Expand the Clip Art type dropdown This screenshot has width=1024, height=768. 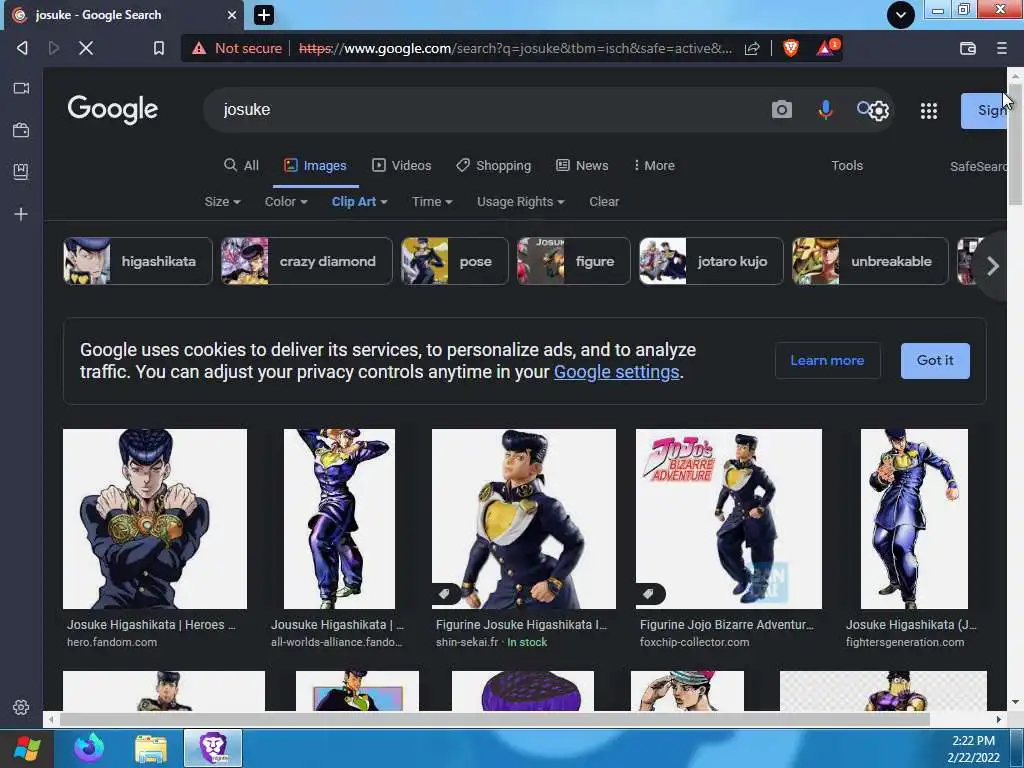(x=360, y=202)
